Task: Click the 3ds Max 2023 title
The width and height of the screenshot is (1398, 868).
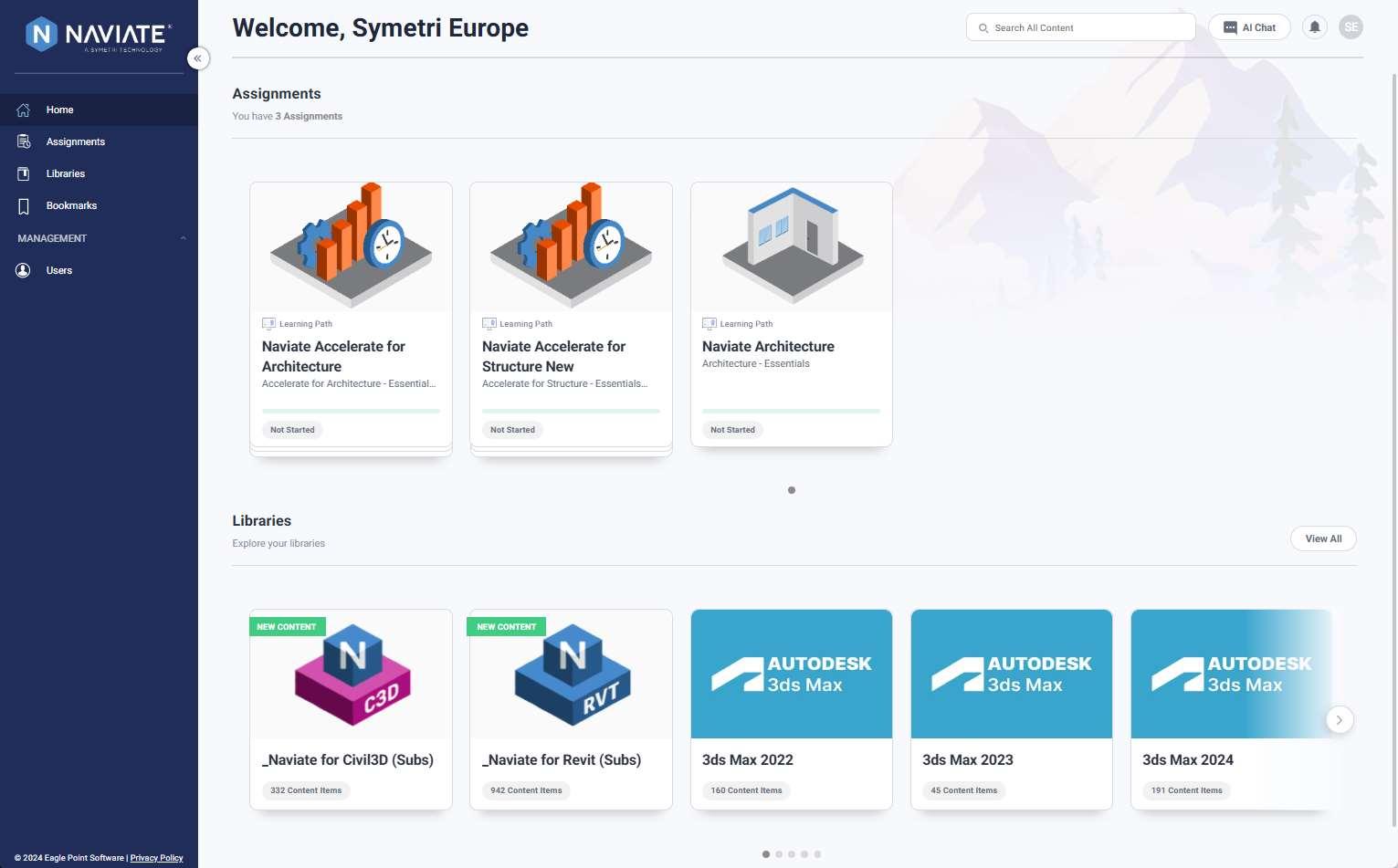Action: [968, 760]
